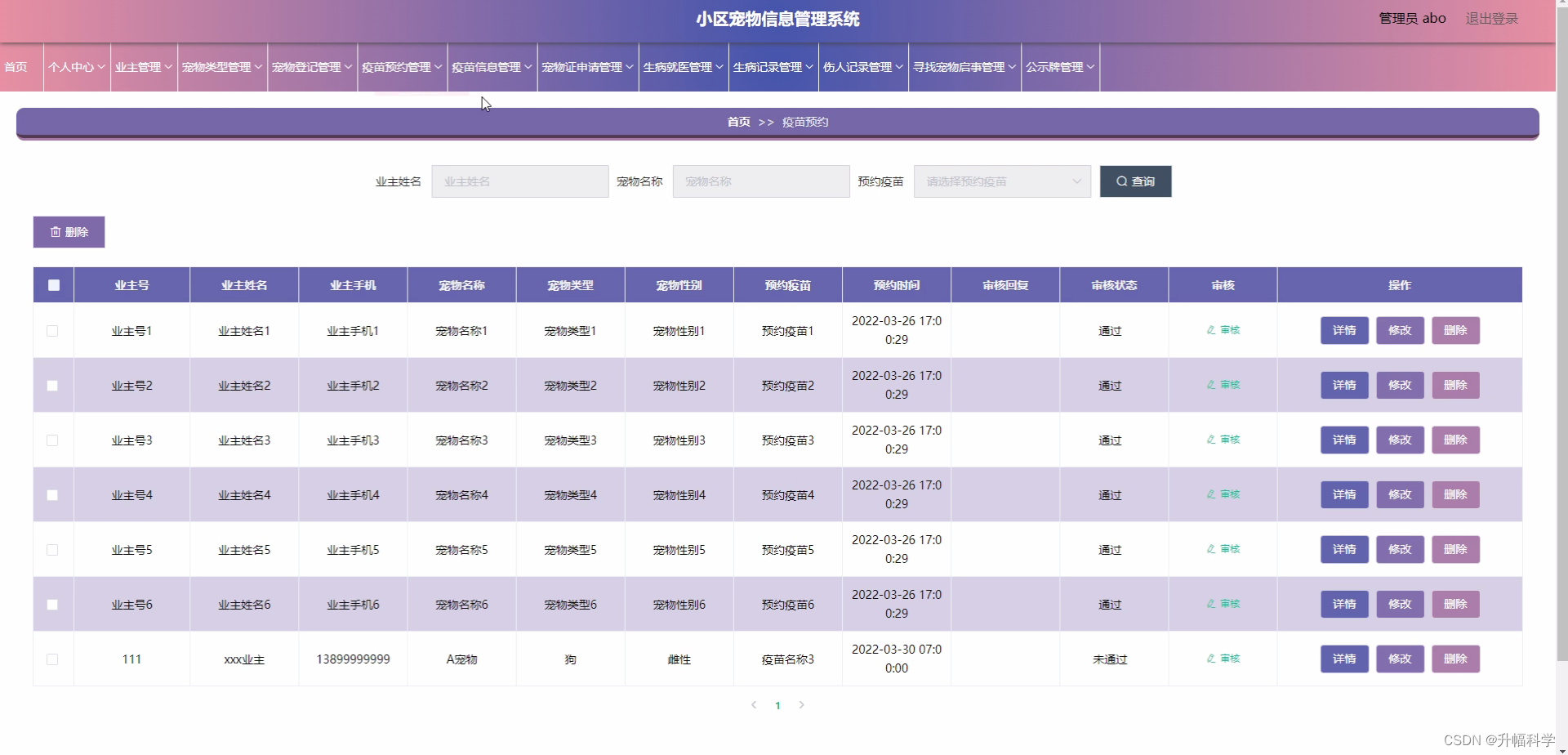Click the previous page left arrow
The image size is (1568, 755).
tap(753, 704)
